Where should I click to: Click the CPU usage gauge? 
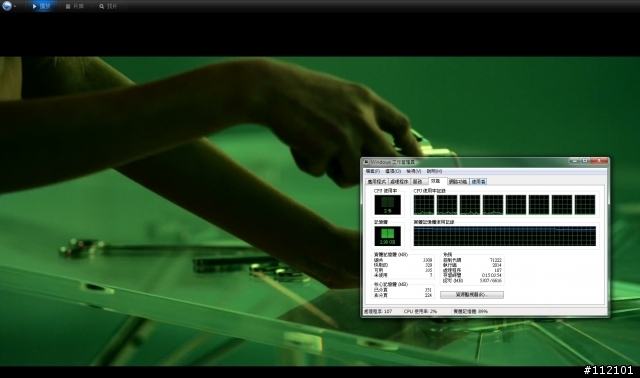coord(387,205)
